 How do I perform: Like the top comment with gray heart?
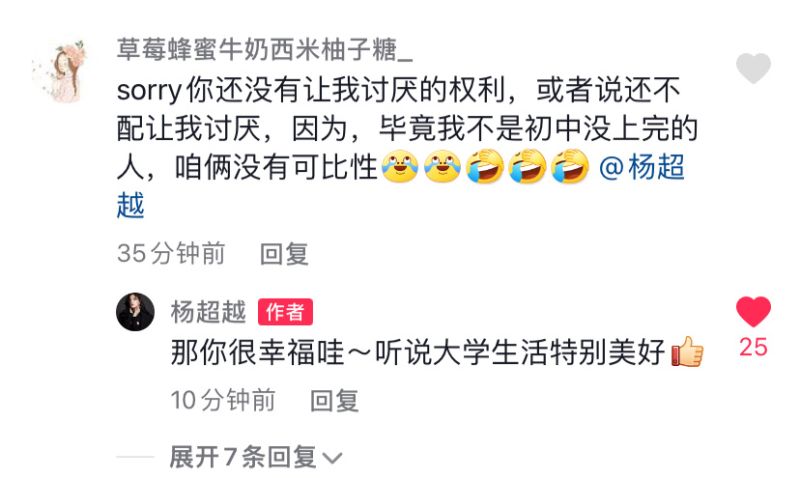pos(753,68)
